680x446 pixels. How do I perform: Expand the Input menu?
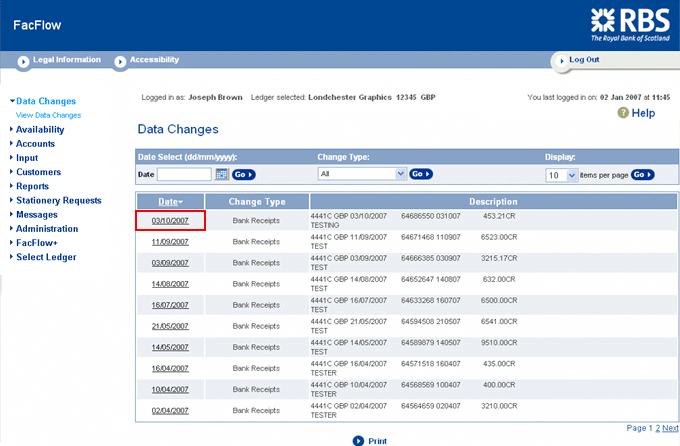coord(27,158)
